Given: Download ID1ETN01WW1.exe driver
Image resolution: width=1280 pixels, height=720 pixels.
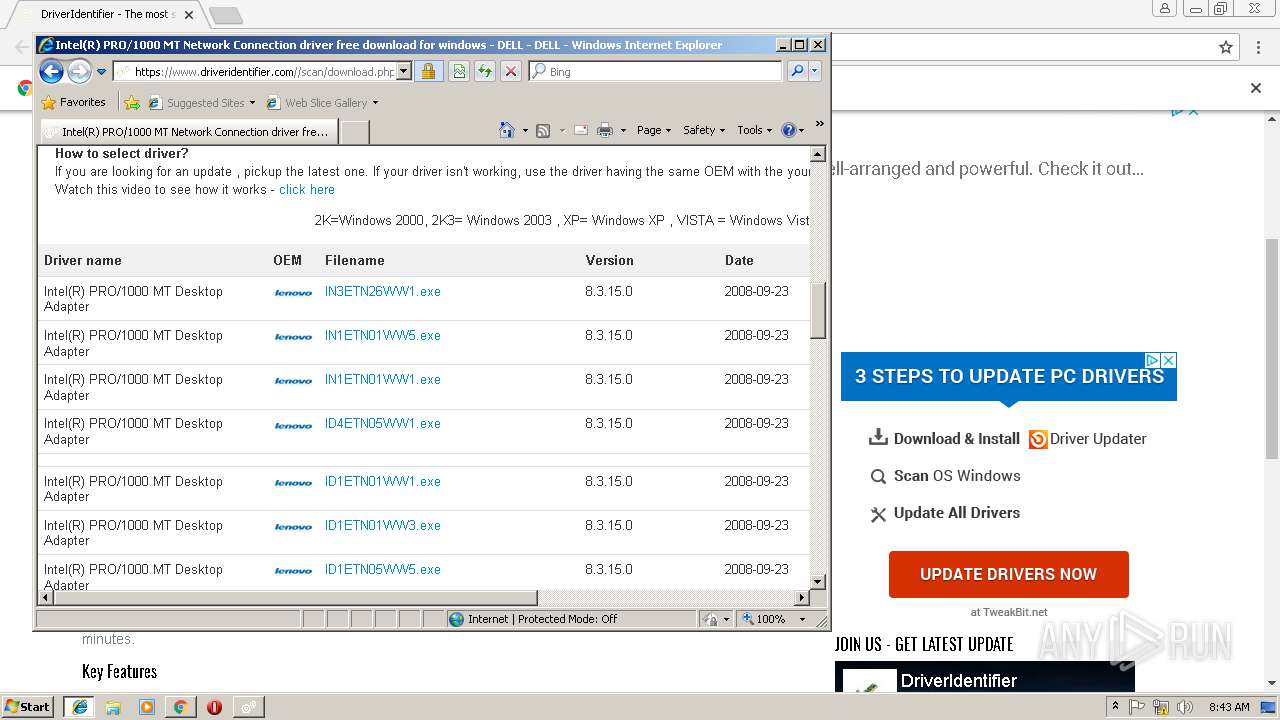Looking at the screenshot, I should [x=382, y=481].
